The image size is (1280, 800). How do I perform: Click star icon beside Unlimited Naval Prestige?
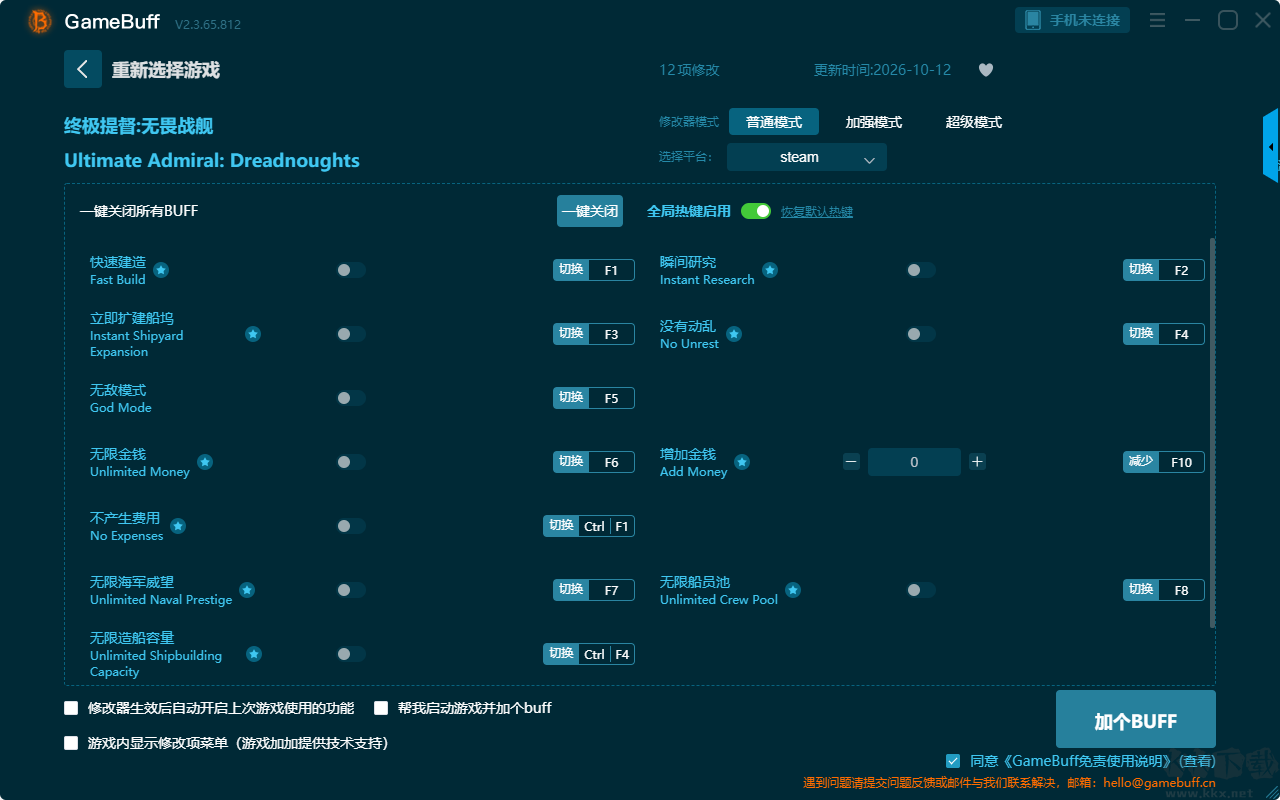coord(247,590)
